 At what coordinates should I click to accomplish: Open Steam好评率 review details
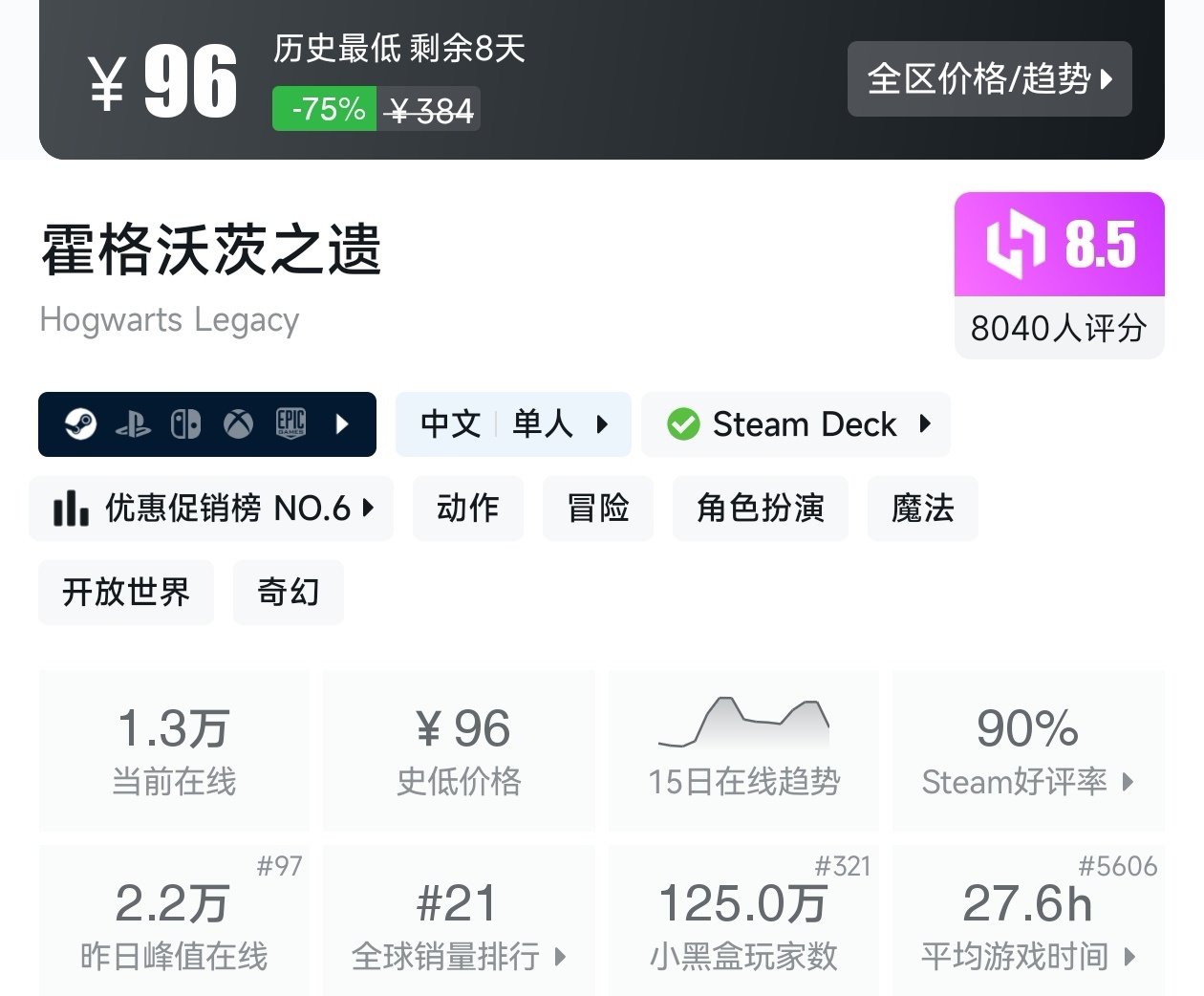tap(1027, 750)
